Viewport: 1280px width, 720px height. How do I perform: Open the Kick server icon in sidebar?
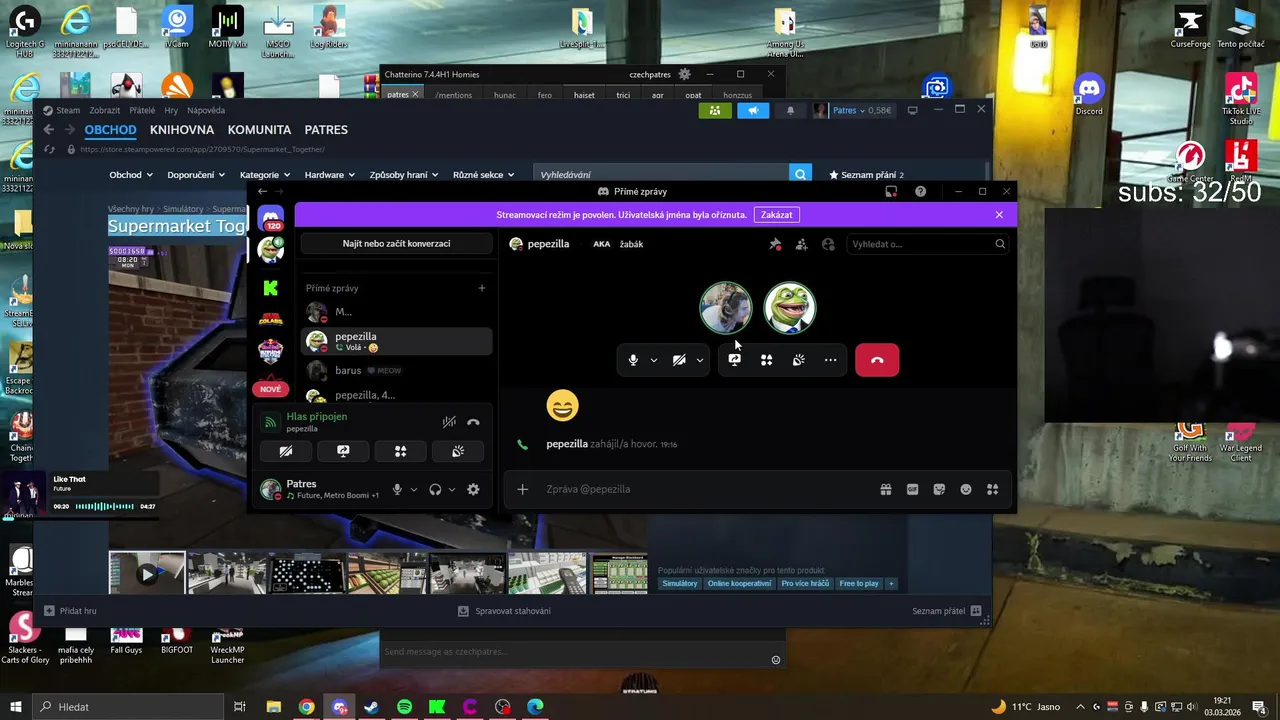[x=270, y=287]
